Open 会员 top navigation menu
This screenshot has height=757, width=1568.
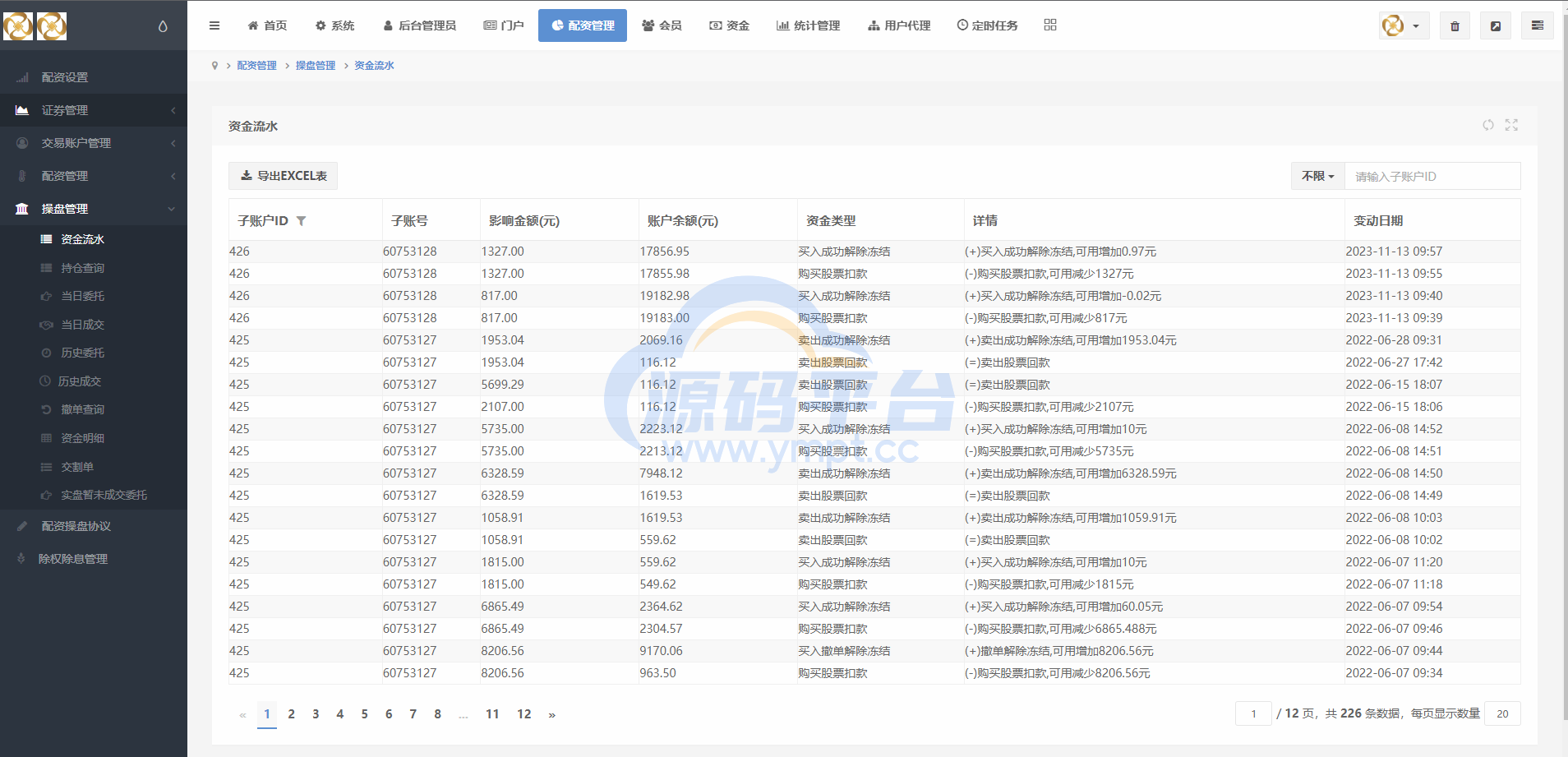click(662, 25)
